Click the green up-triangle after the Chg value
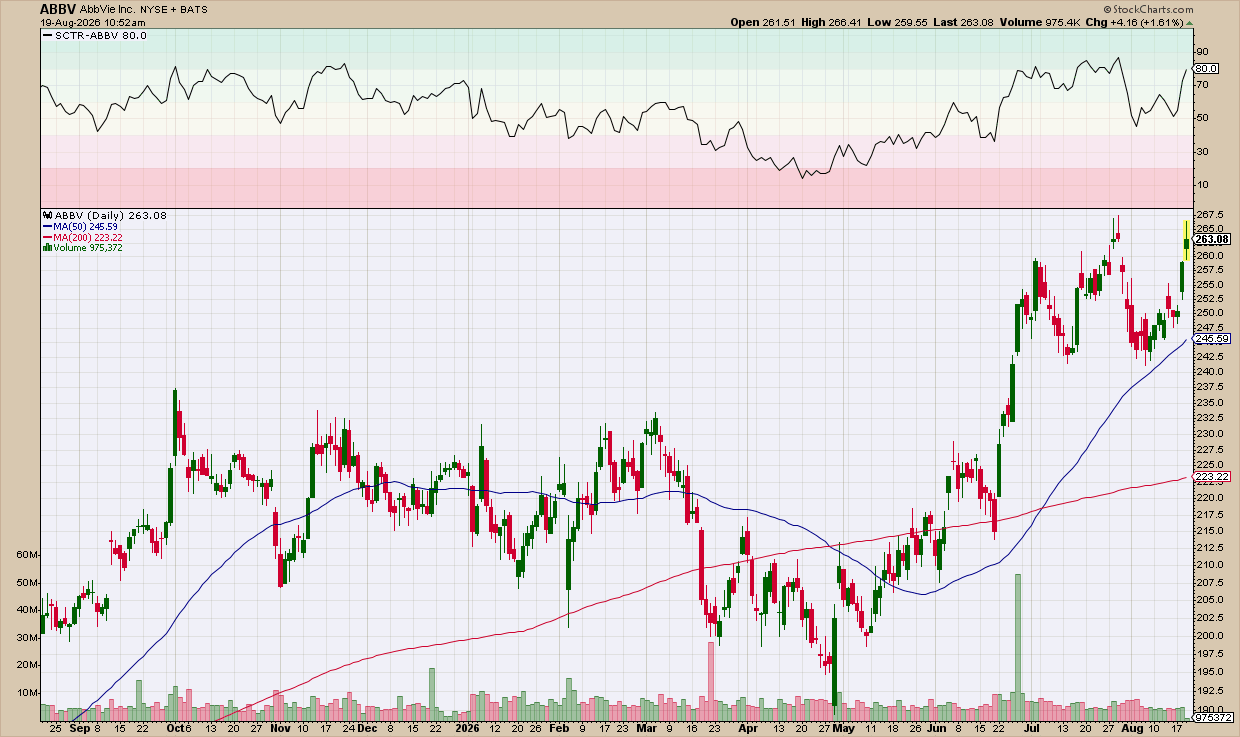The image size is (1240, 737). 1190,22
